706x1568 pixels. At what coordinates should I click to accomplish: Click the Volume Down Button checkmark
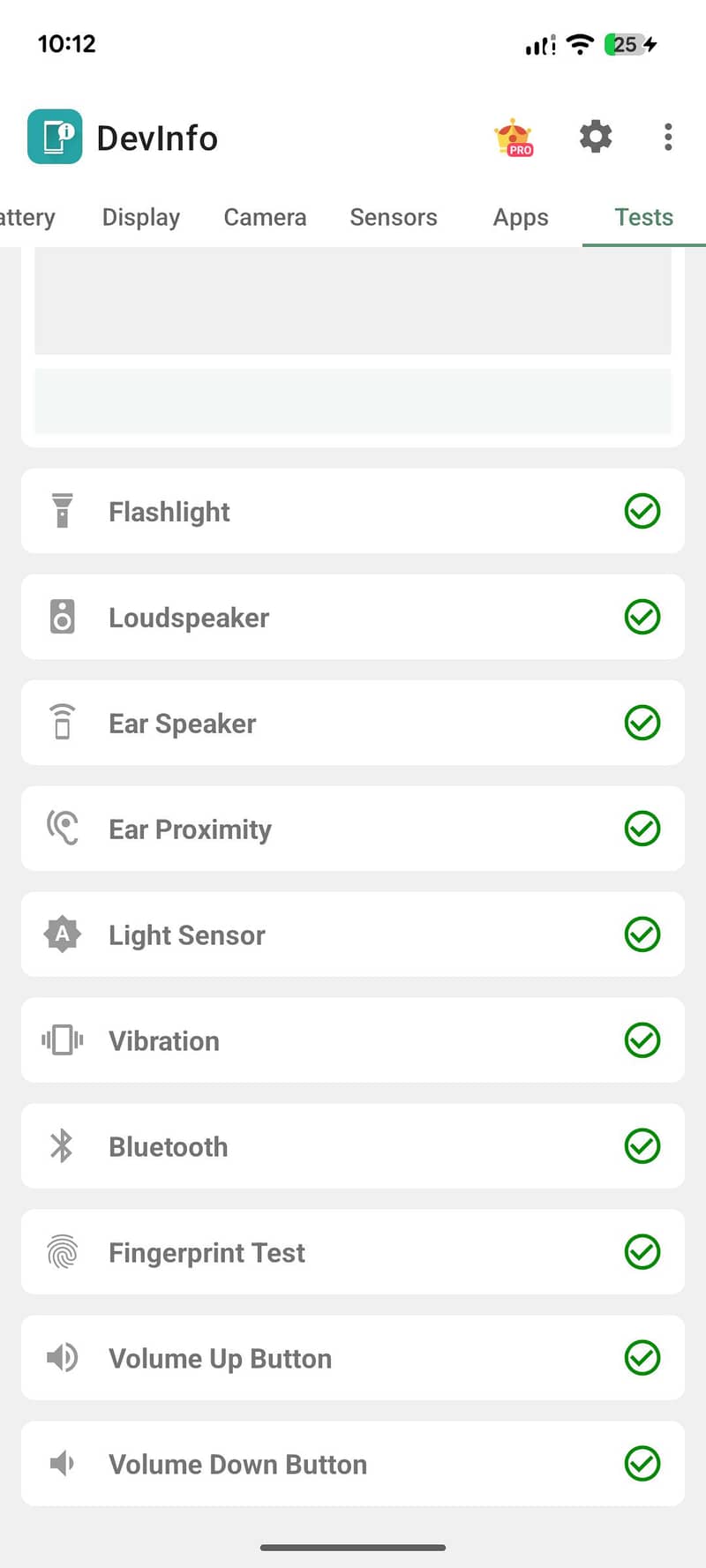point(642,1464)
